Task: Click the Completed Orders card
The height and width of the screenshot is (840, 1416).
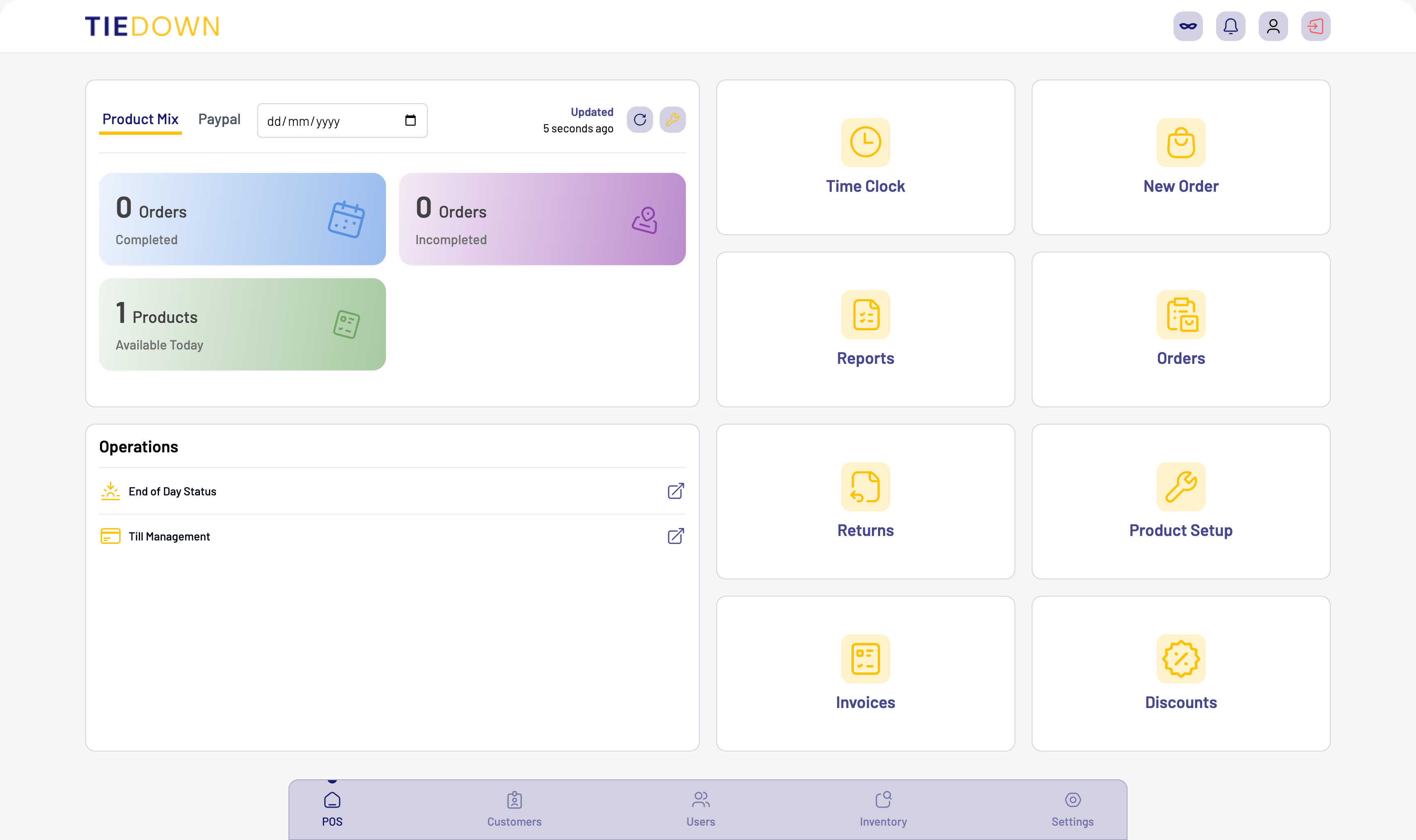Action: [x=242, y=219]
